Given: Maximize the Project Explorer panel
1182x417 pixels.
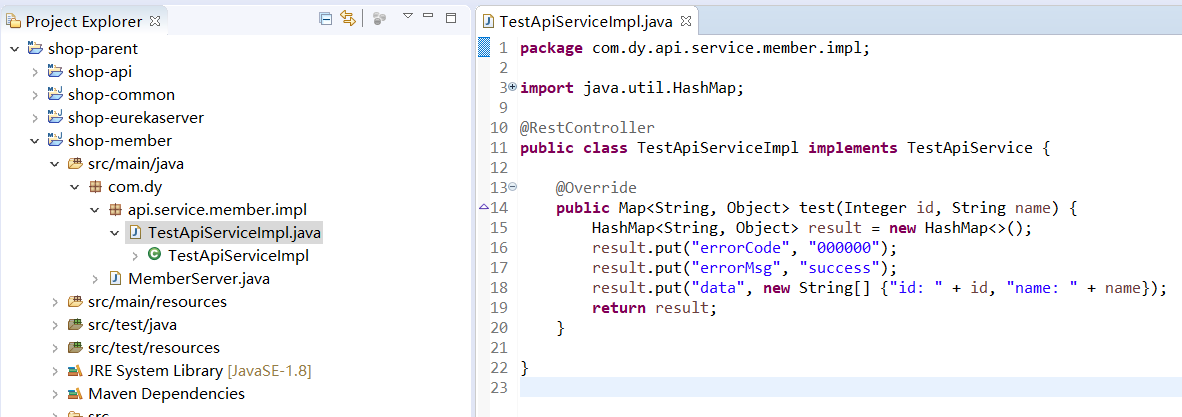Looking at the screenshot, I should tap(451, 17).
